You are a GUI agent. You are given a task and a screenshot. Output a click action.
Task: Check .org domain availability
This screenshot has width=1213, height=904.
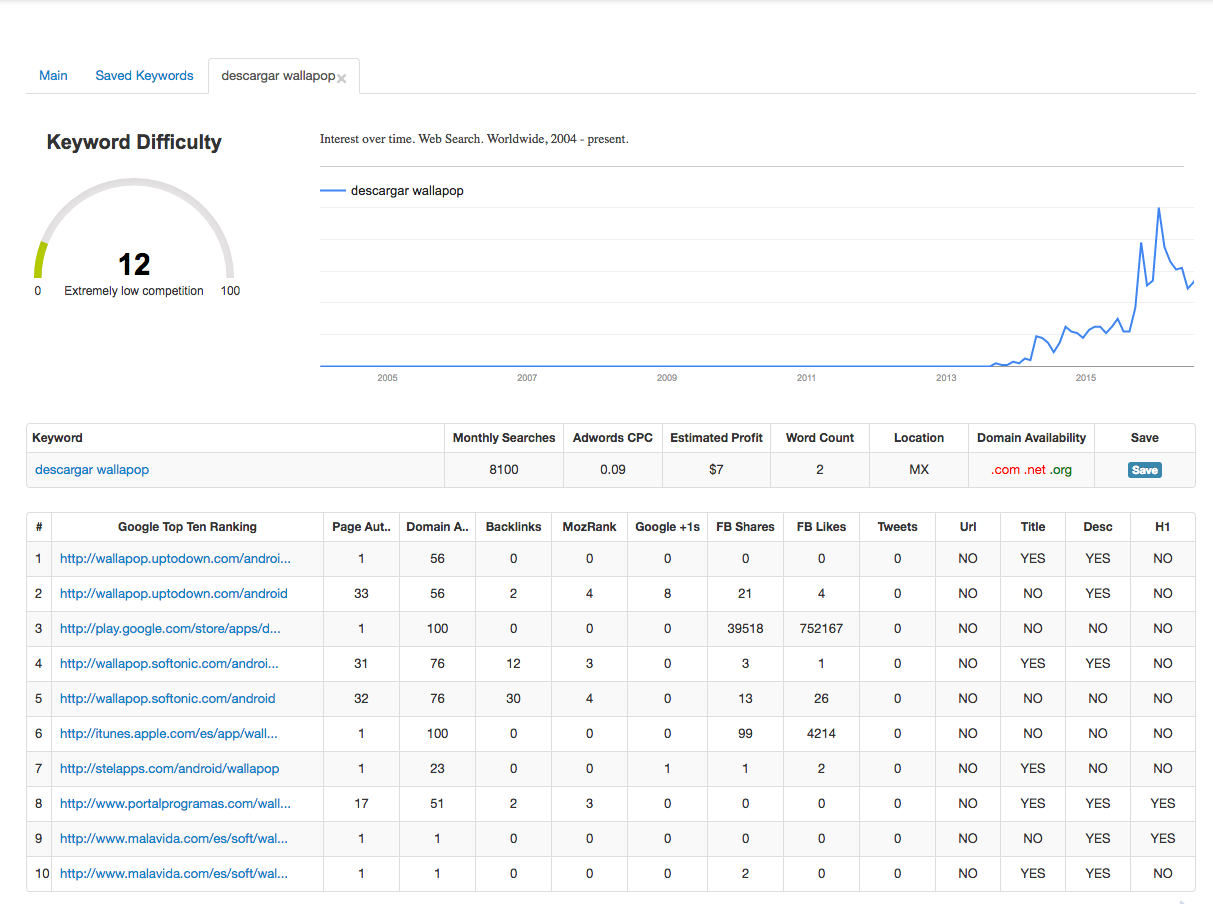point(1061,470)
